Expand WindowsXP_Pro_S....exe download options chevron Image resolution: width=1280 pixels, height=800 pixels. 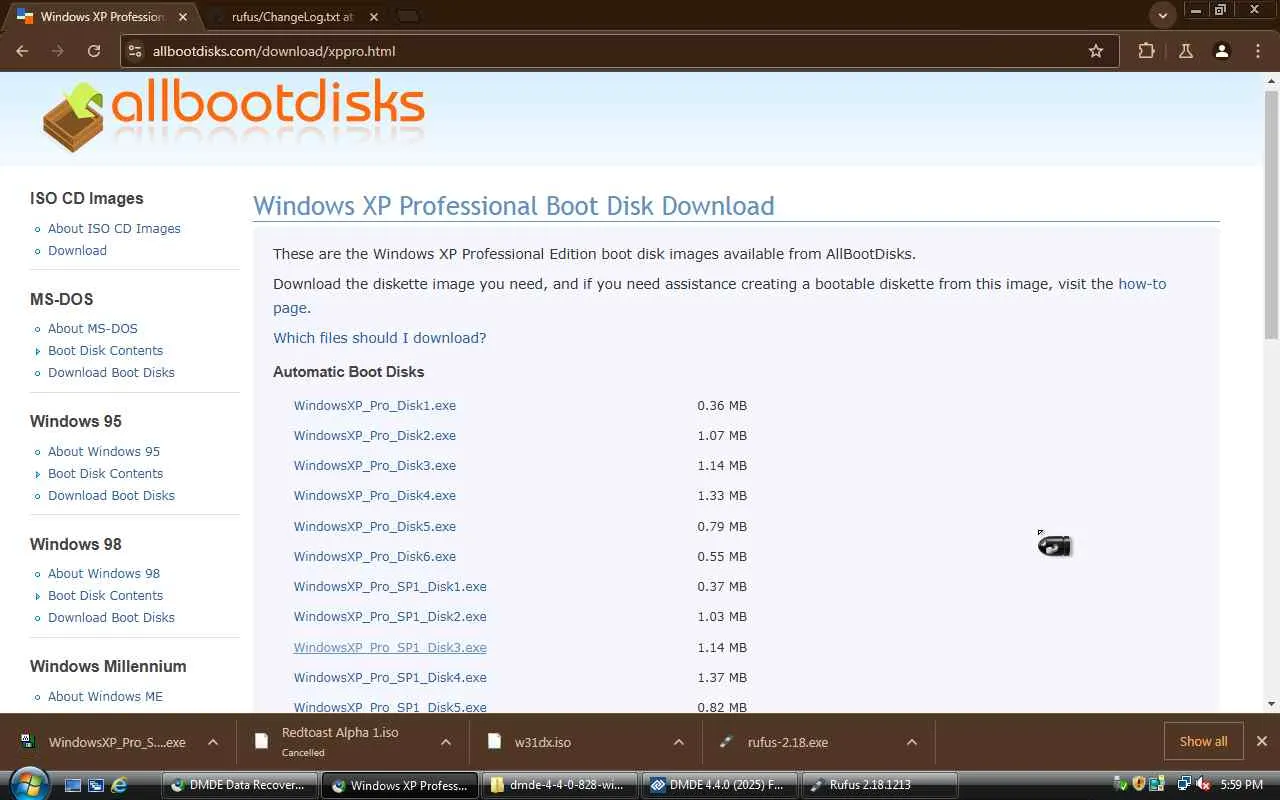pos(213,742)
